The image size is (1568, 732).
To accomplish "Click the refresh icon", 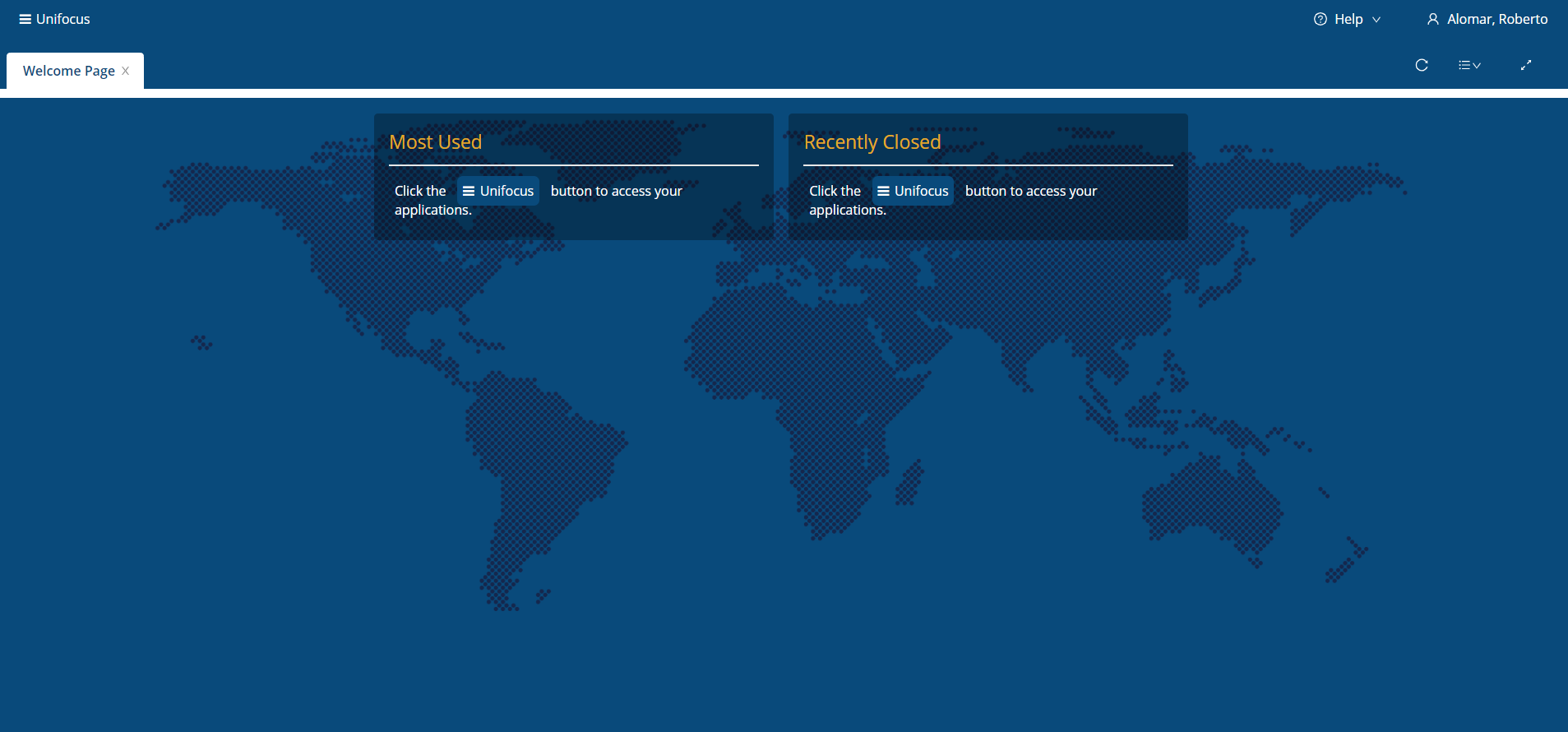I will coord(1422,65).
